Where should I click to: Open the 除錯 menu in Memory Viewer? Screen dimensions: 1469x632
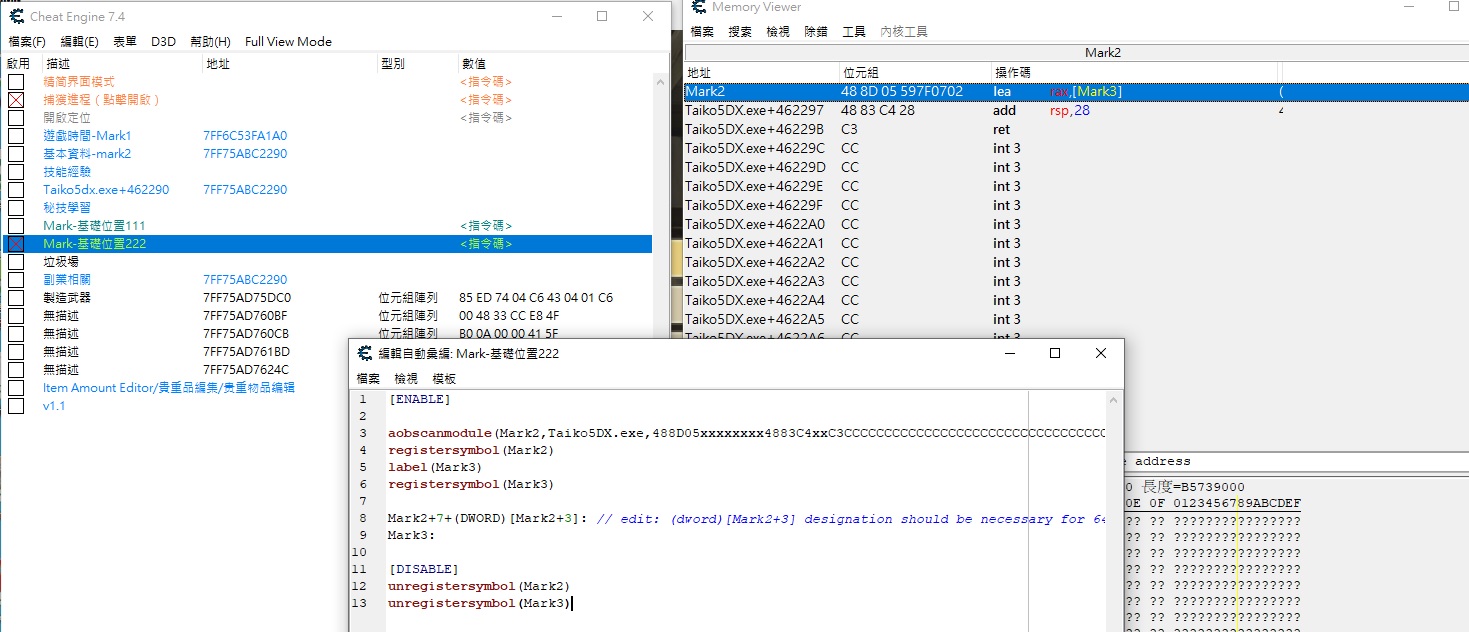click(816, 32)
